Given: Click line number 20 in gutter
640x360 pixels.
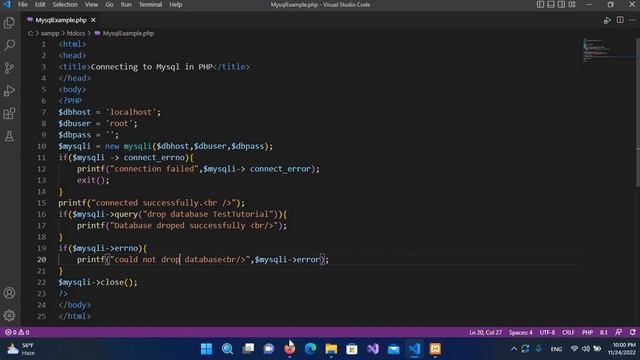Looking at the screenshot, I should click(42, 260).
